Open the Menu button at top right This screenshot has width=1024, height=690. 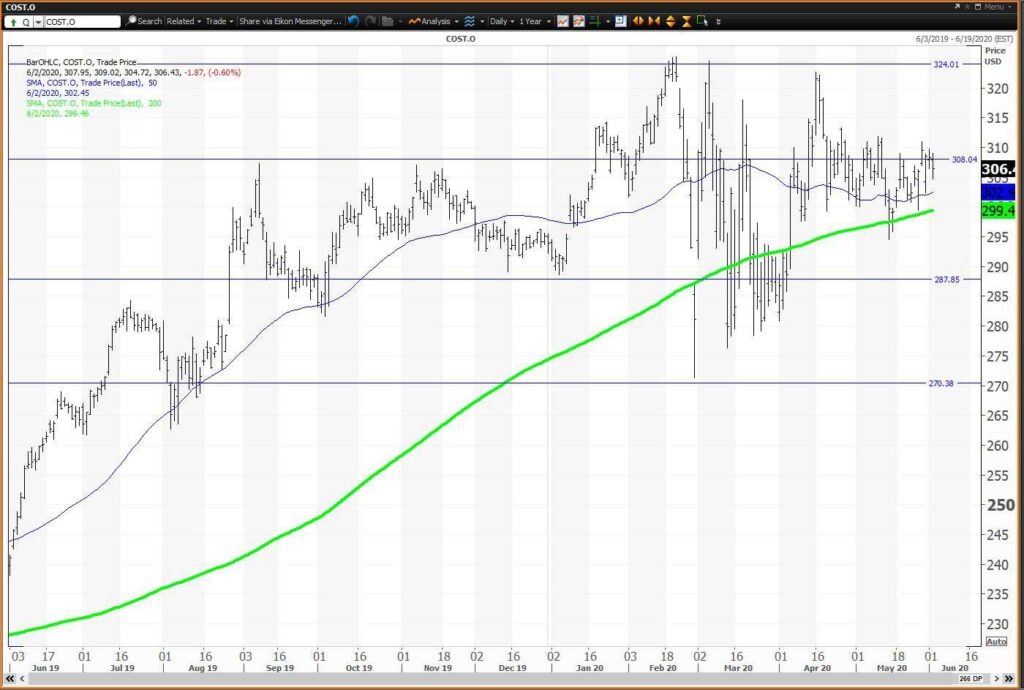989,7
